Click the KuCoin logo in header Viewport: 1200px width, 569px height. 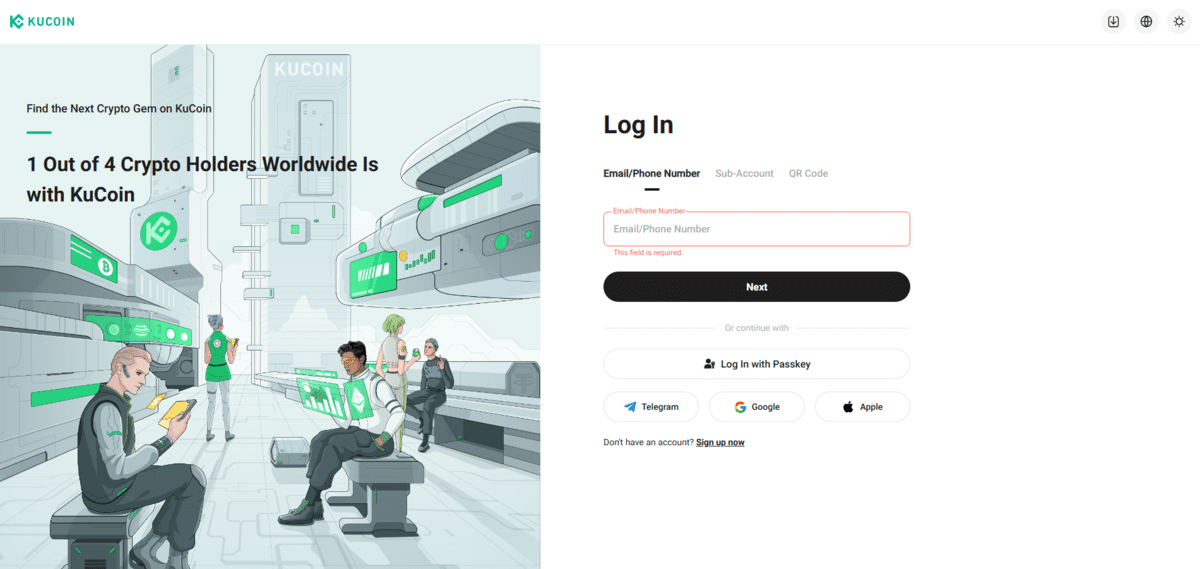click(x=42, y=21)
